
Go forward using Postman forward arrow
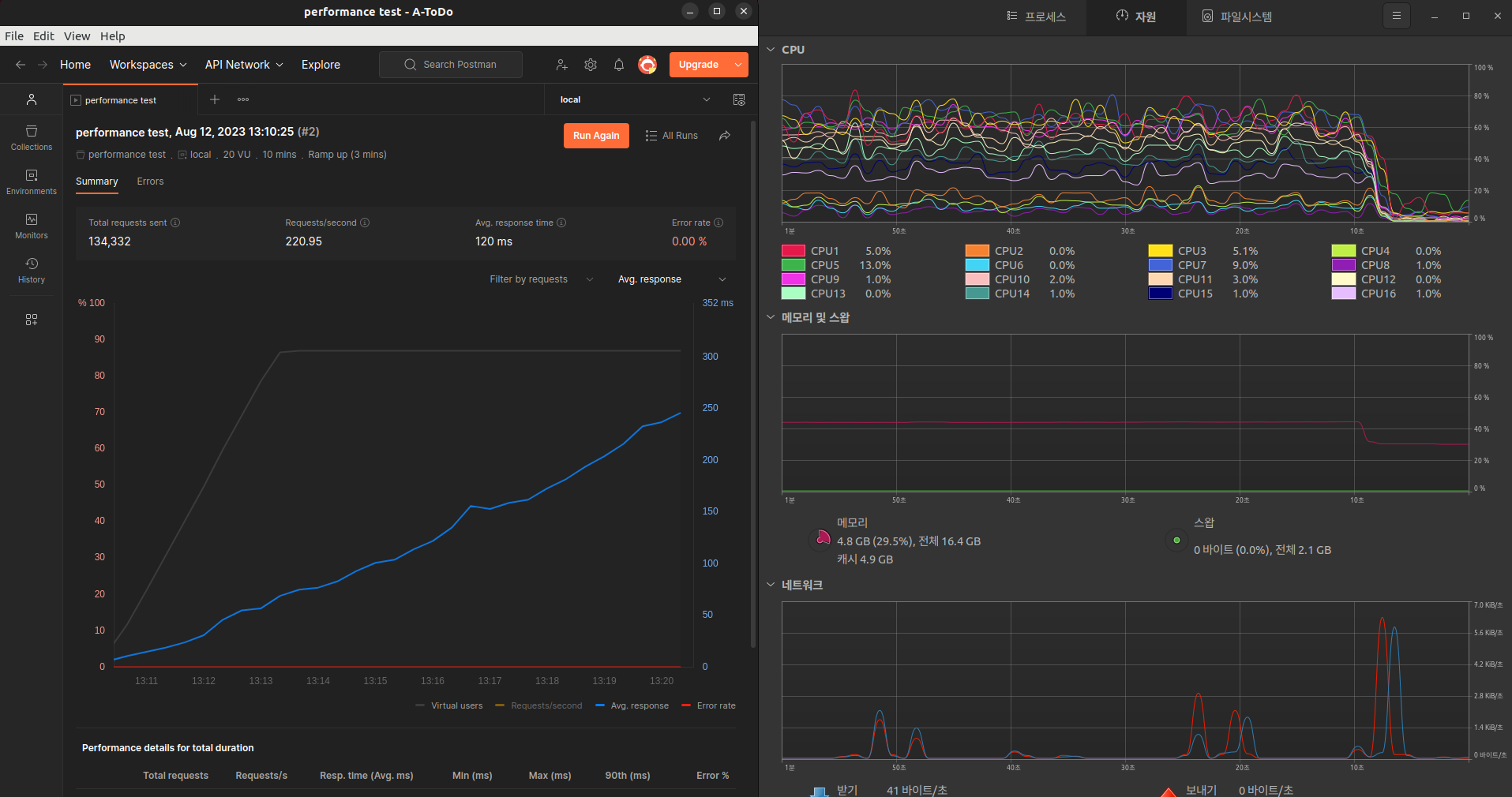[x=43, y=65]
